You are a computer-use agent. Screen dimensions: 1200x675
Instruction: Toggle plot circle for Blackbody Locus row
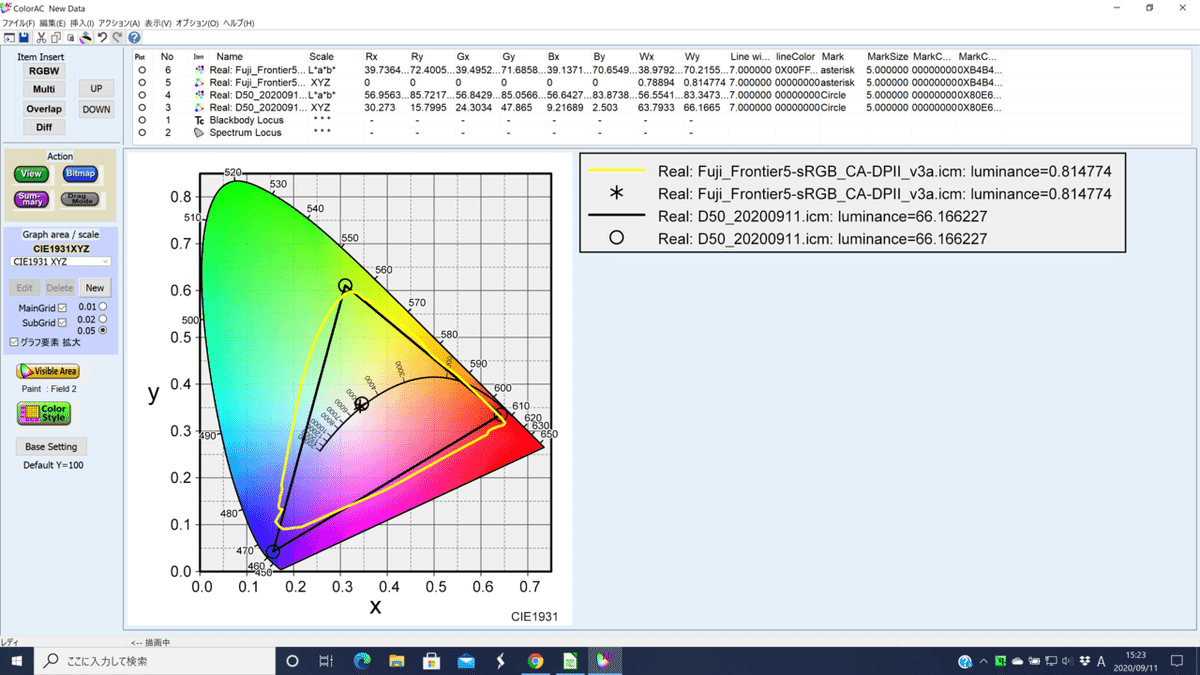pyautogui.click(x=142, y=120)
